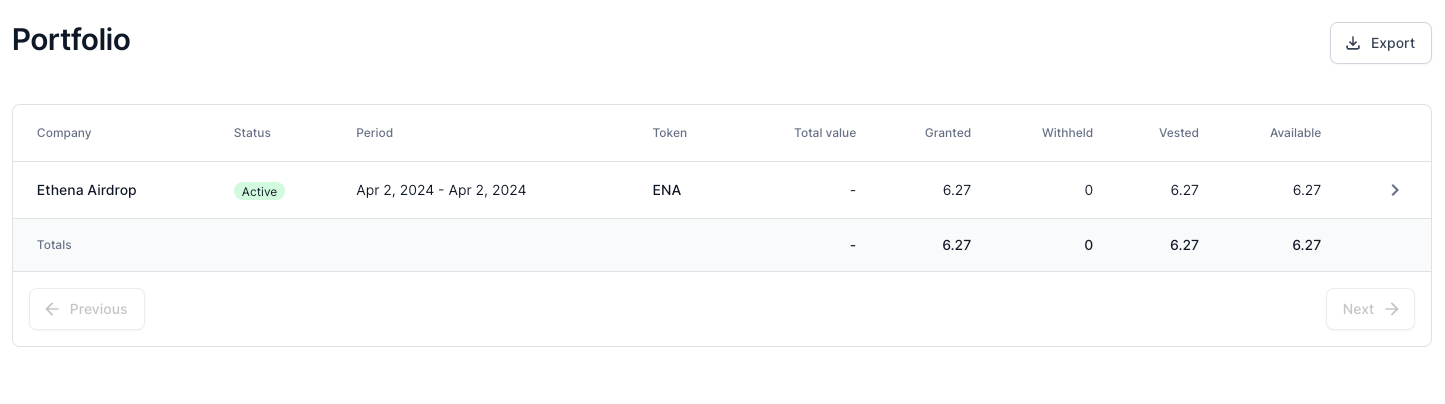
Task: Select the Company column header
Action: pos(64,133)
